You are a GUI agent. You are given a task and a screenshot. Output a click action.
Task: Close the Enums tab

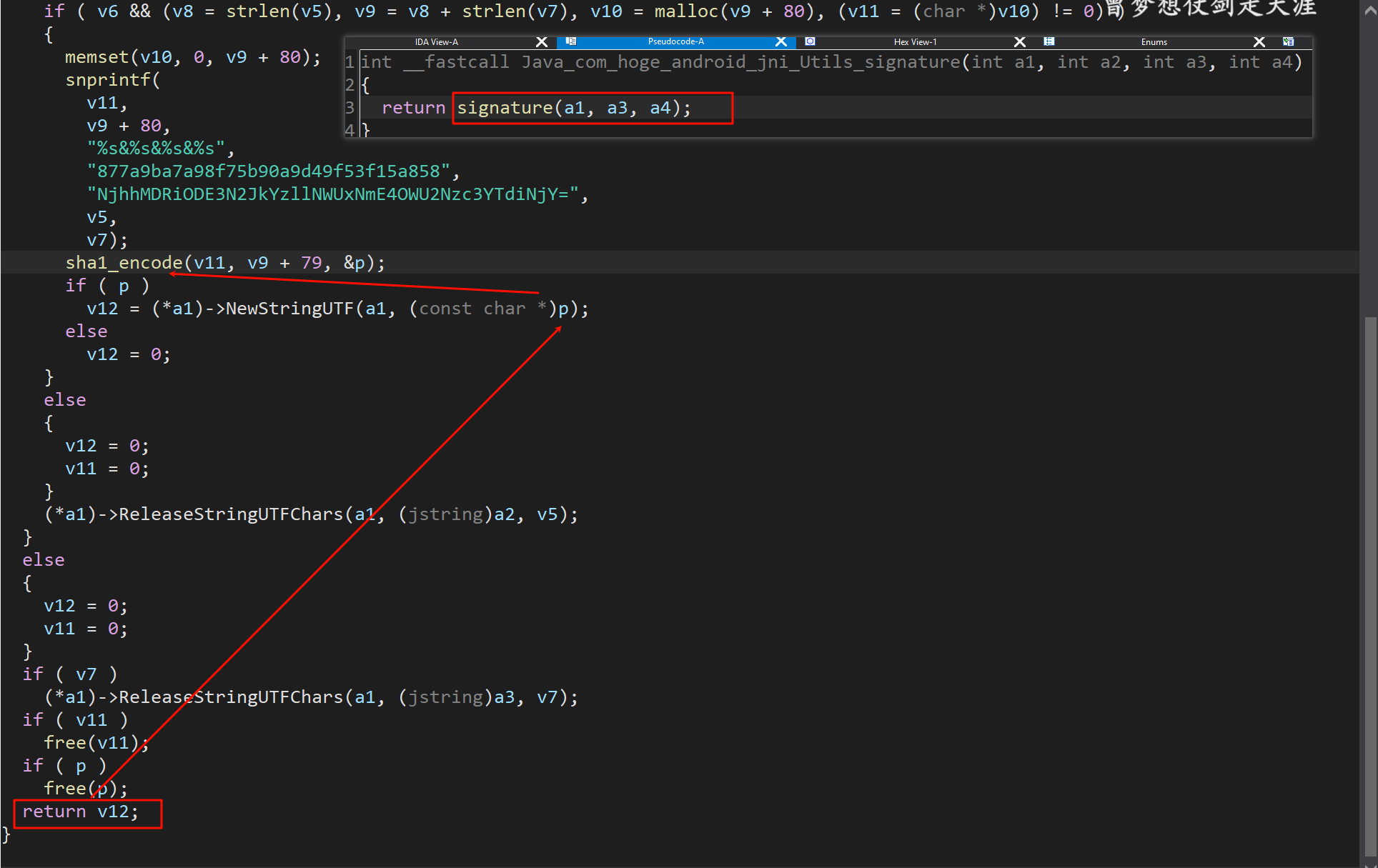point(1259,42)
